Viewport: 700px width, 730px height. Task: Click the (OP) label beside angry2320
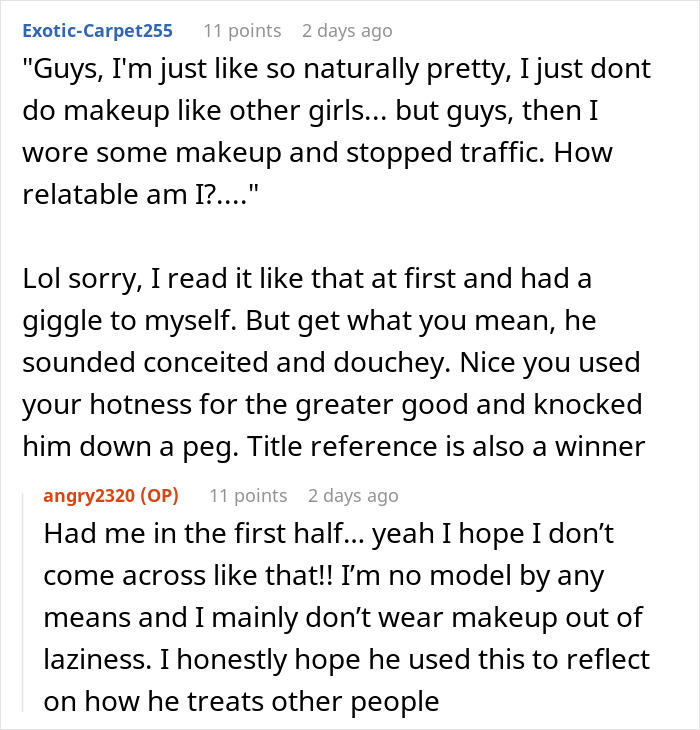tap(156, 496)
